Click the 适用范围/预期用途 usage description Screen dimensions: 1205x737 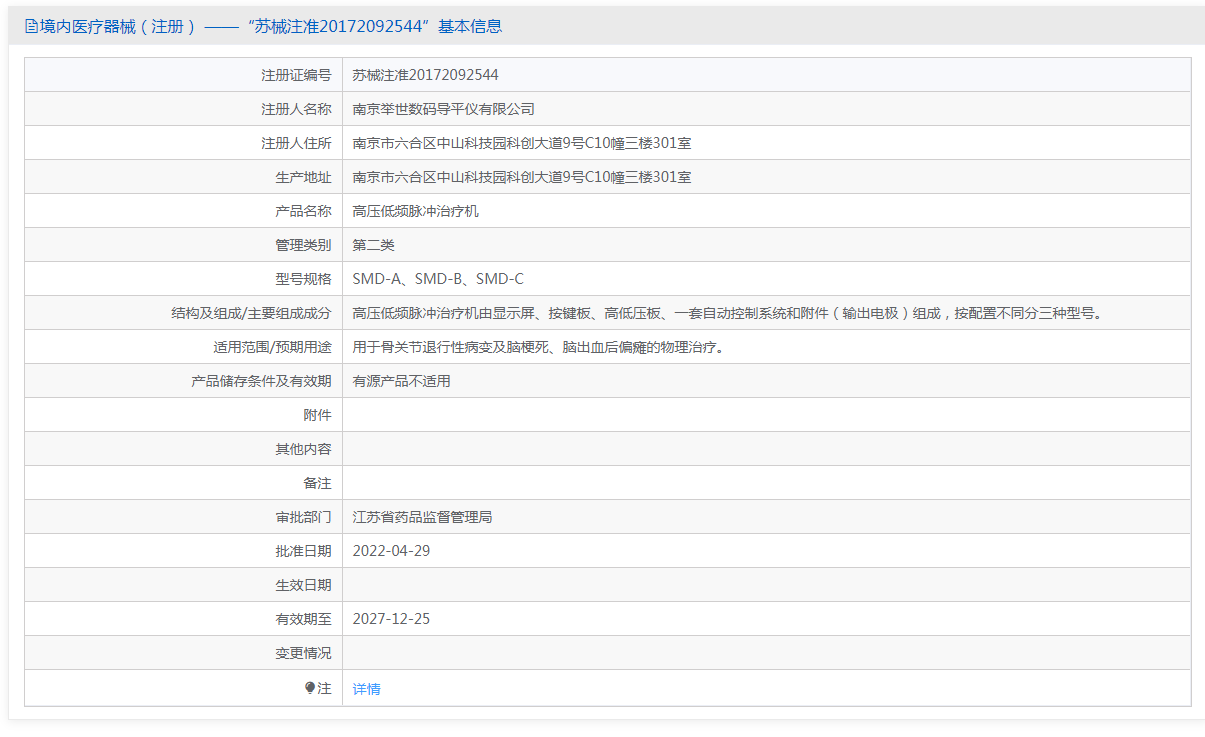(x=537, y=347)
